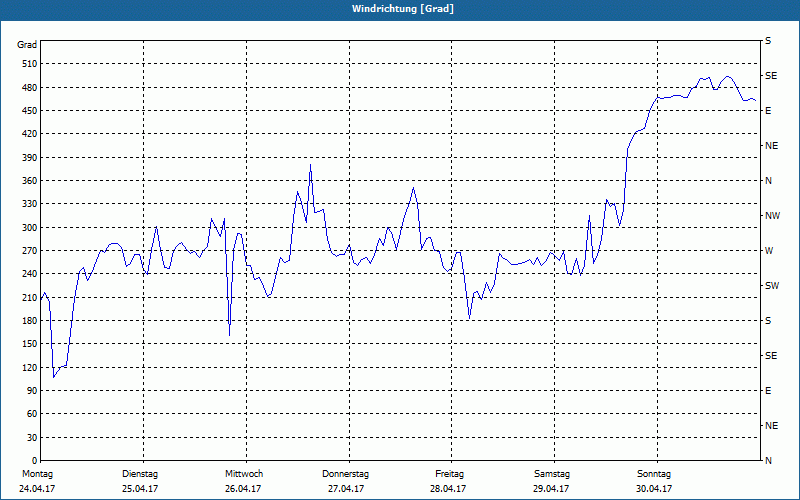Select the Samstag day label
Screen dimensions: 800x500
click(552, 474)
